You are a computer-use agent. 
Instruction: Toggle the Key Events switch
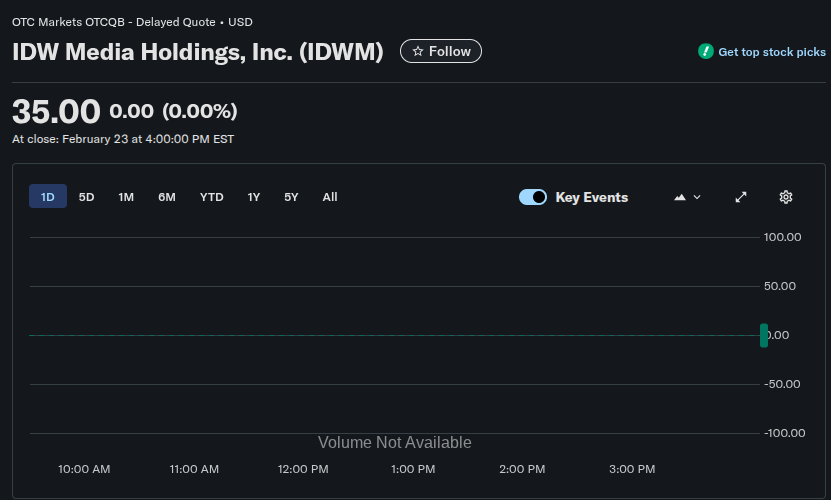pyautogui.click(x=533, y=197)
